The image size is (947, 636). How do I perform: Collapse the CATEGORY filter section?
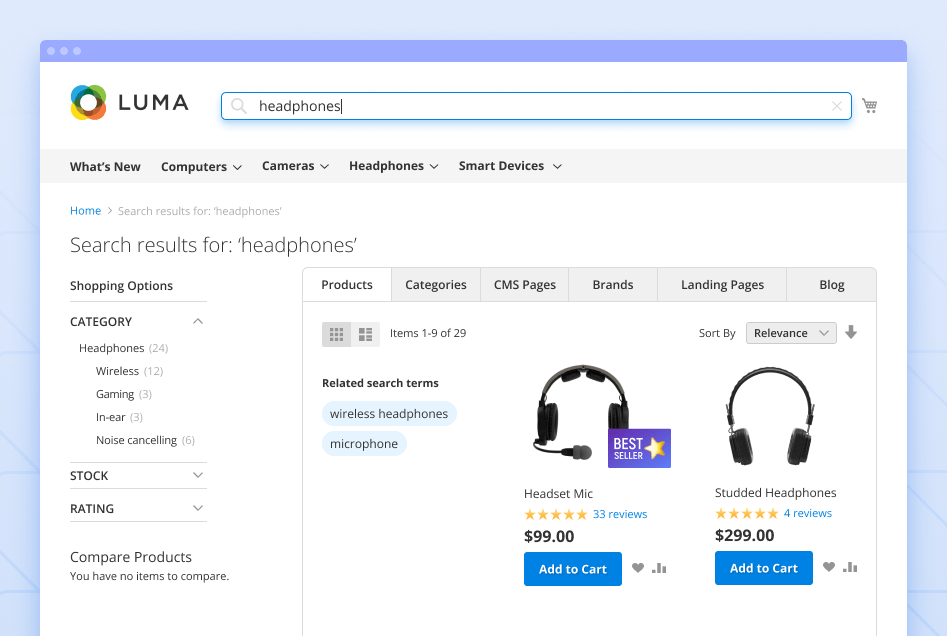click(197, 321)
